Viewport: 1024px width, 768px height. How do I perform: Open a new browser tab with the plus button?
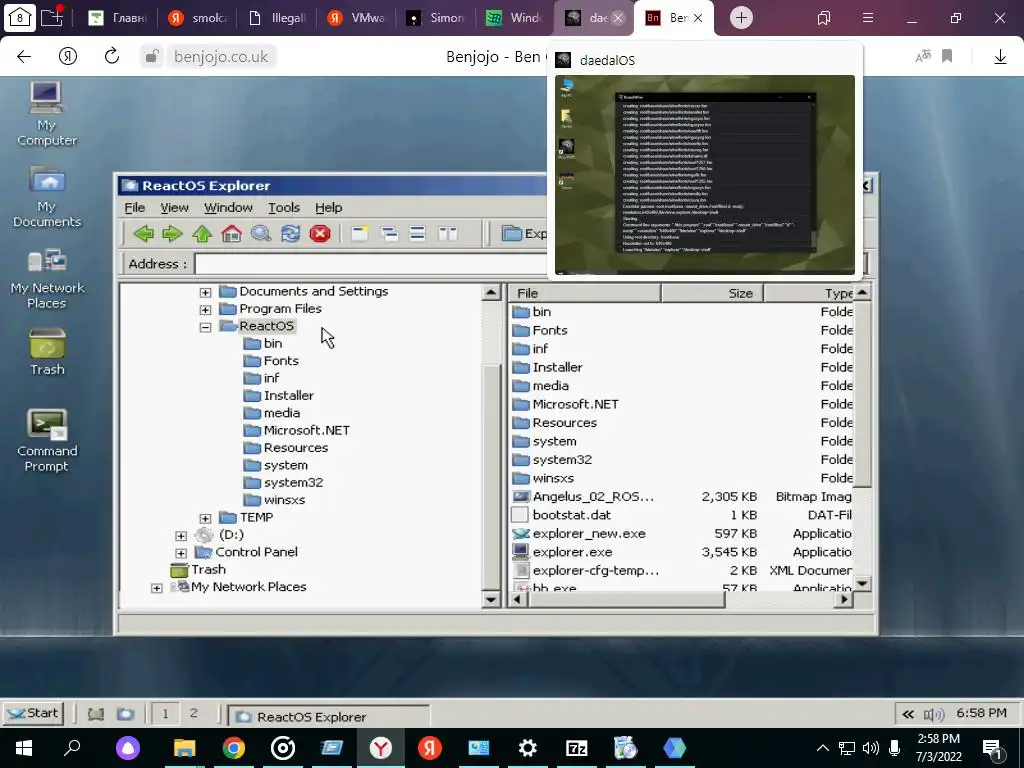[741, 18]
